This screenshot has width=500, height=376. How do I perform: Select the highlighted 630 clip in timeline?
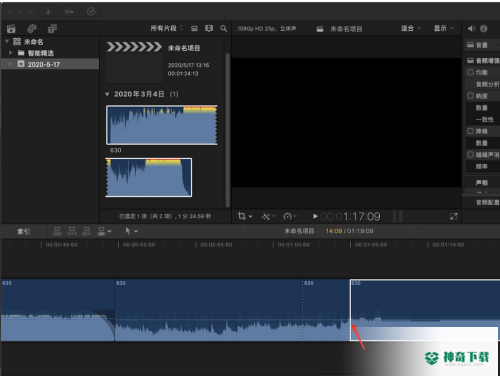click(425, 310)
